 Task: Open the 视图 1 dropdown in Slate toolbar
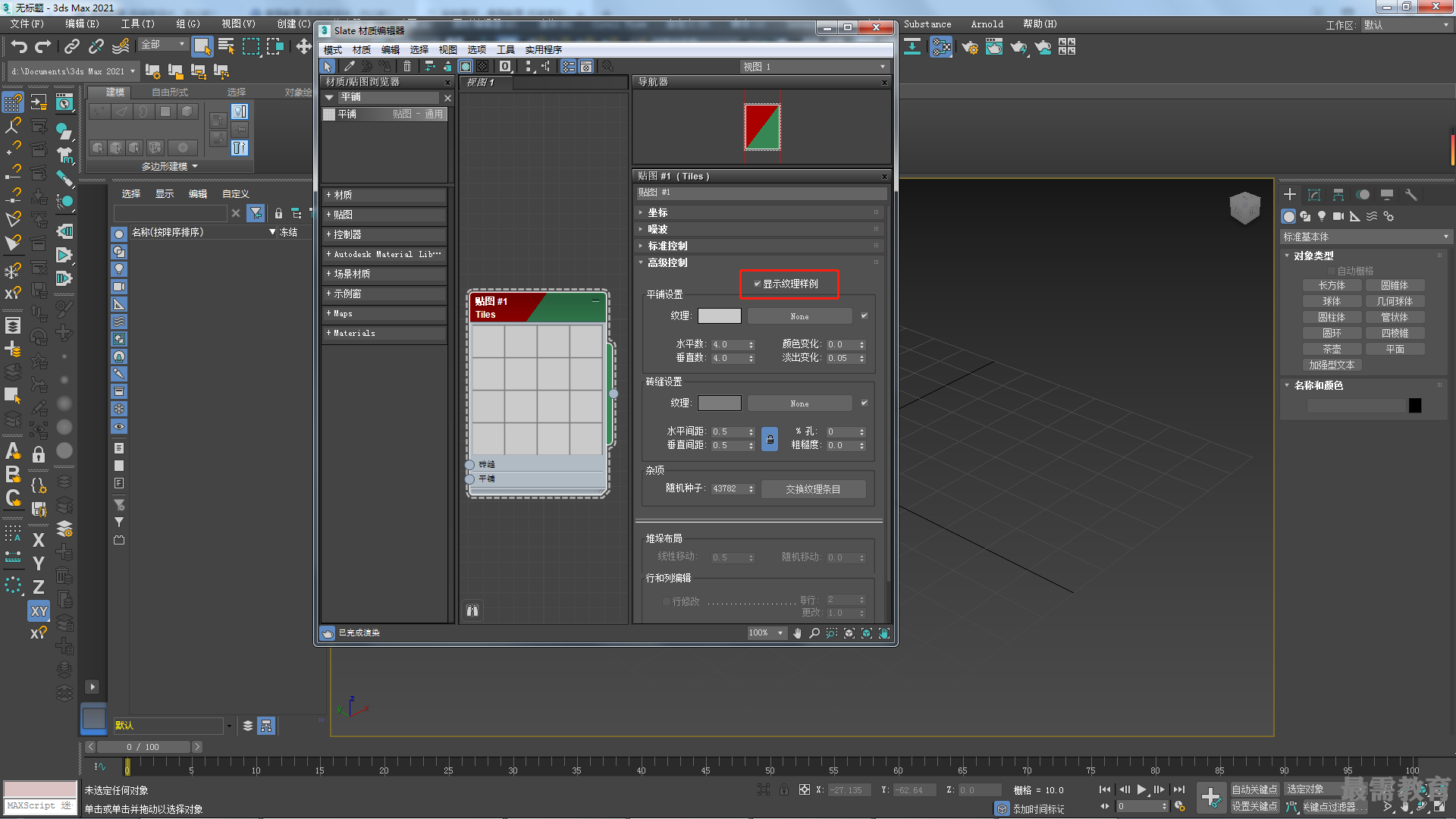pos(814,67)
